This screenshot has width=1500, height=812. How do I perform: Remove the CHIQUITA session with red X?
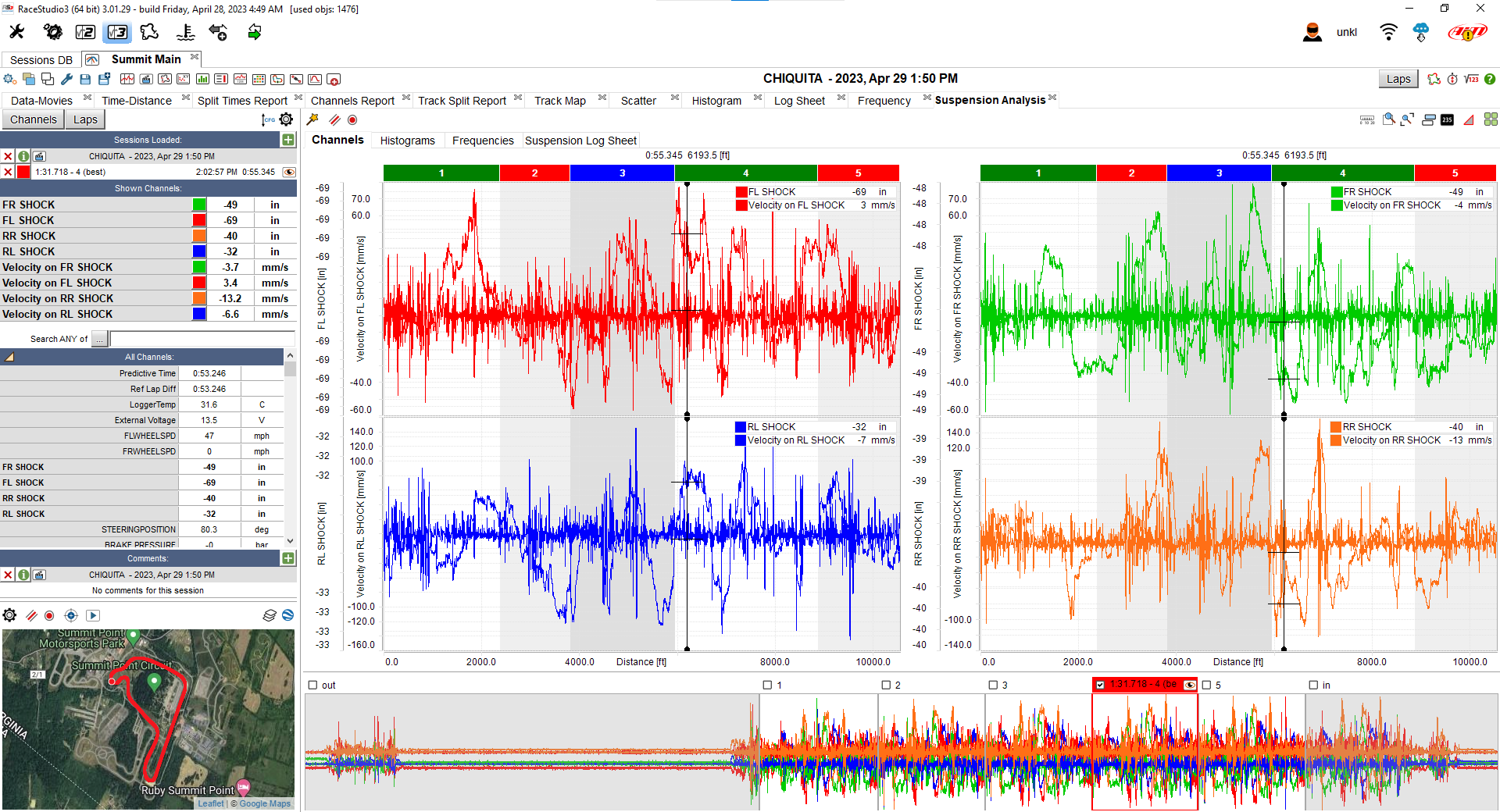8,156
